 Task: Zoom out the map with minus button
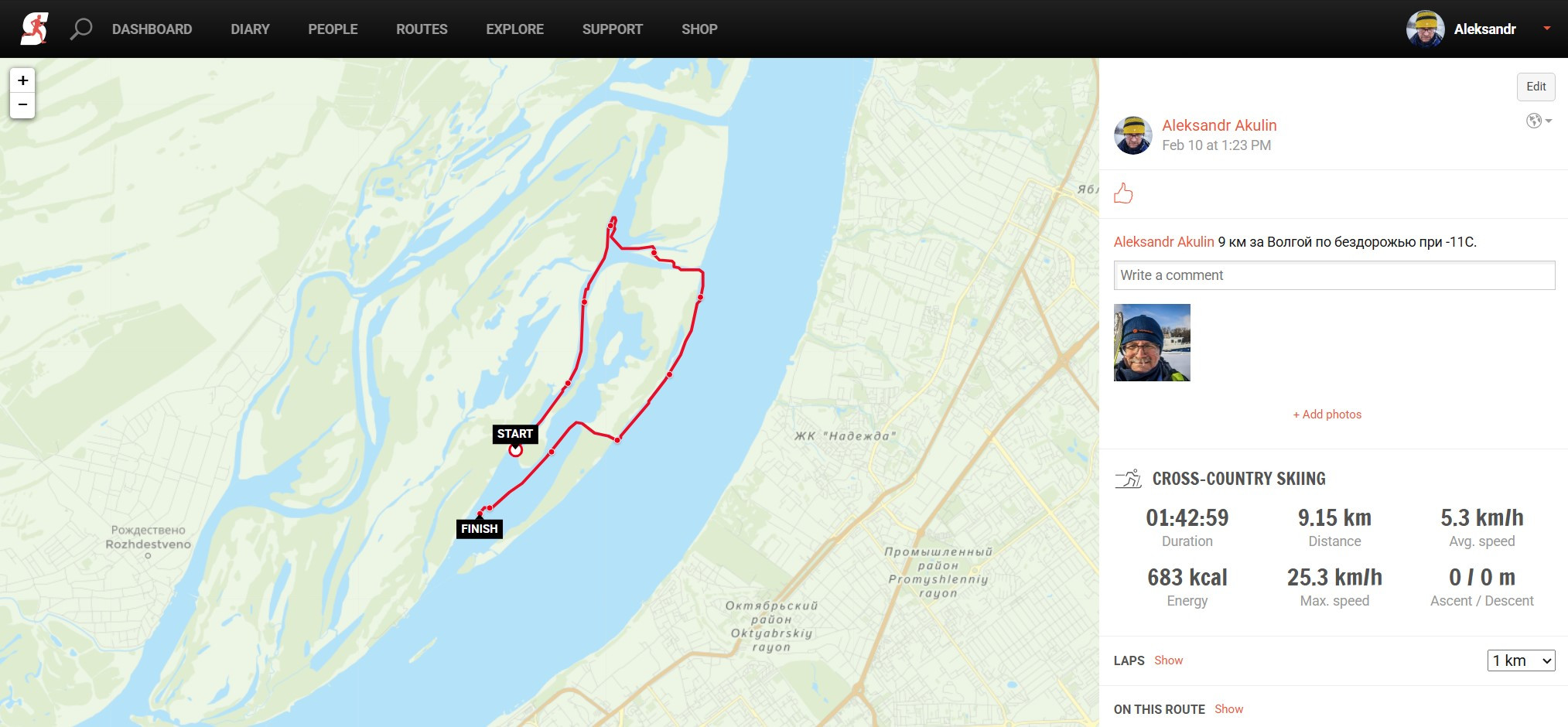coord(22,105)
